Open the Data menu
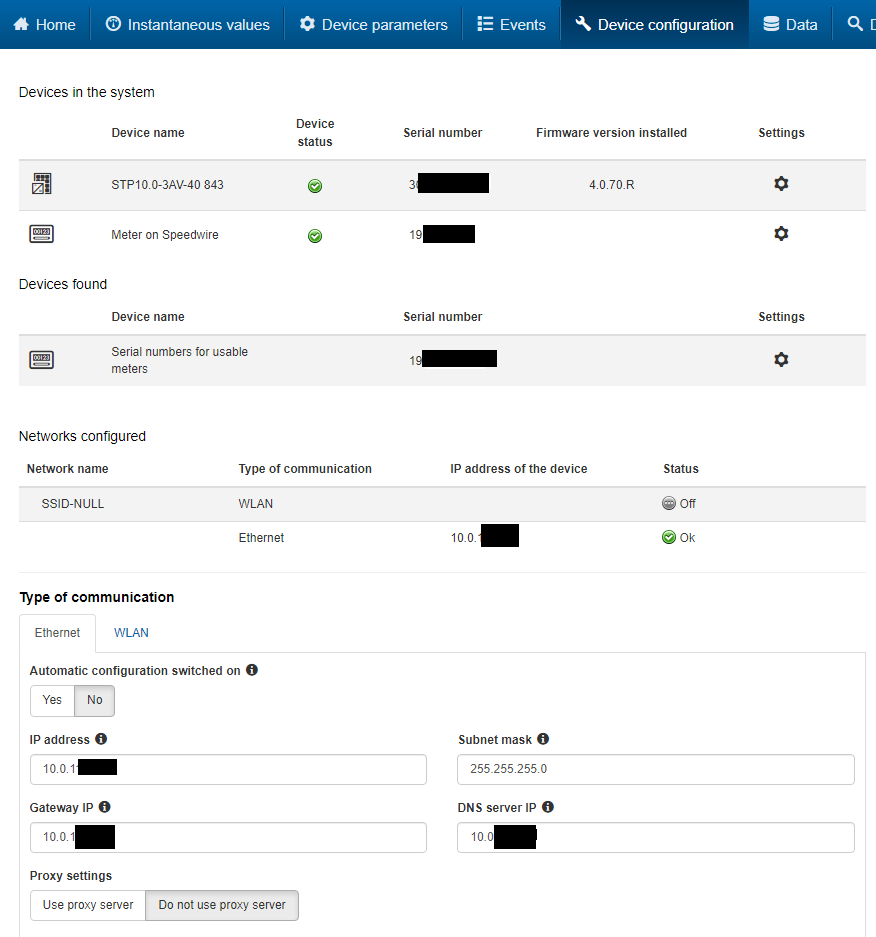This screenshot has height=937, width=876. (790, 25)
